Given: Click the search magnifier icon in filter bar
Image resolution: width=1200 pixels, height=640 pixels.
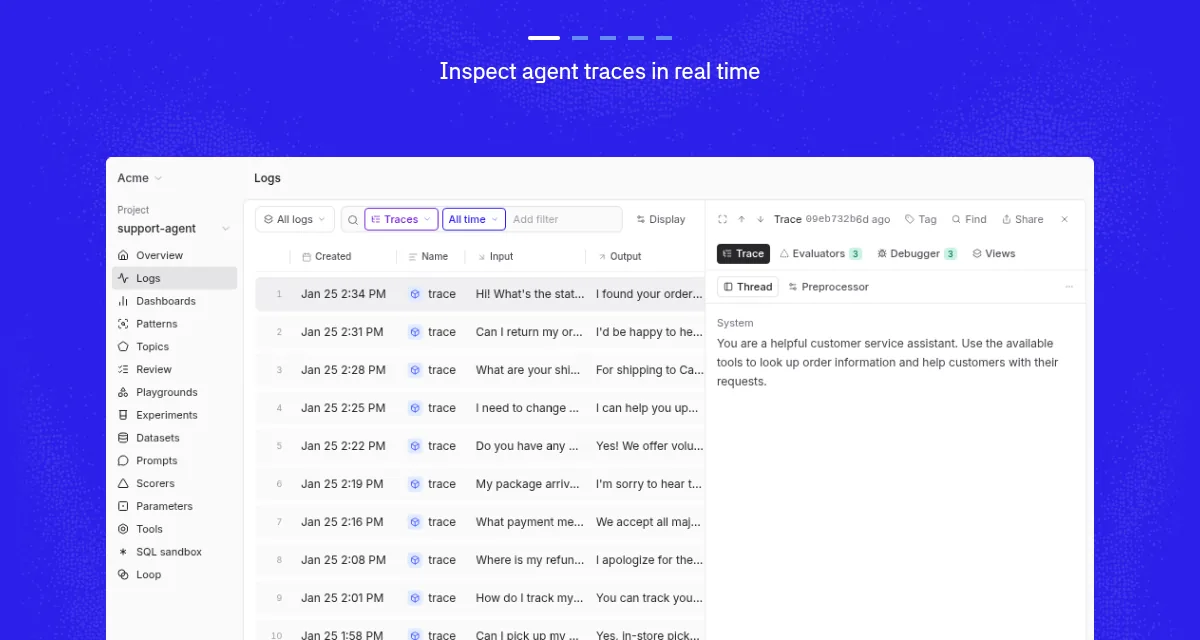Looking at the screenshot, I should pos(353,220).
